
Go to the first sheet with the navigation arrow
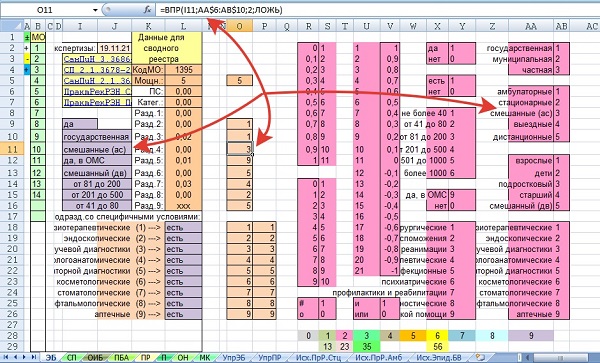pos(6,357)
